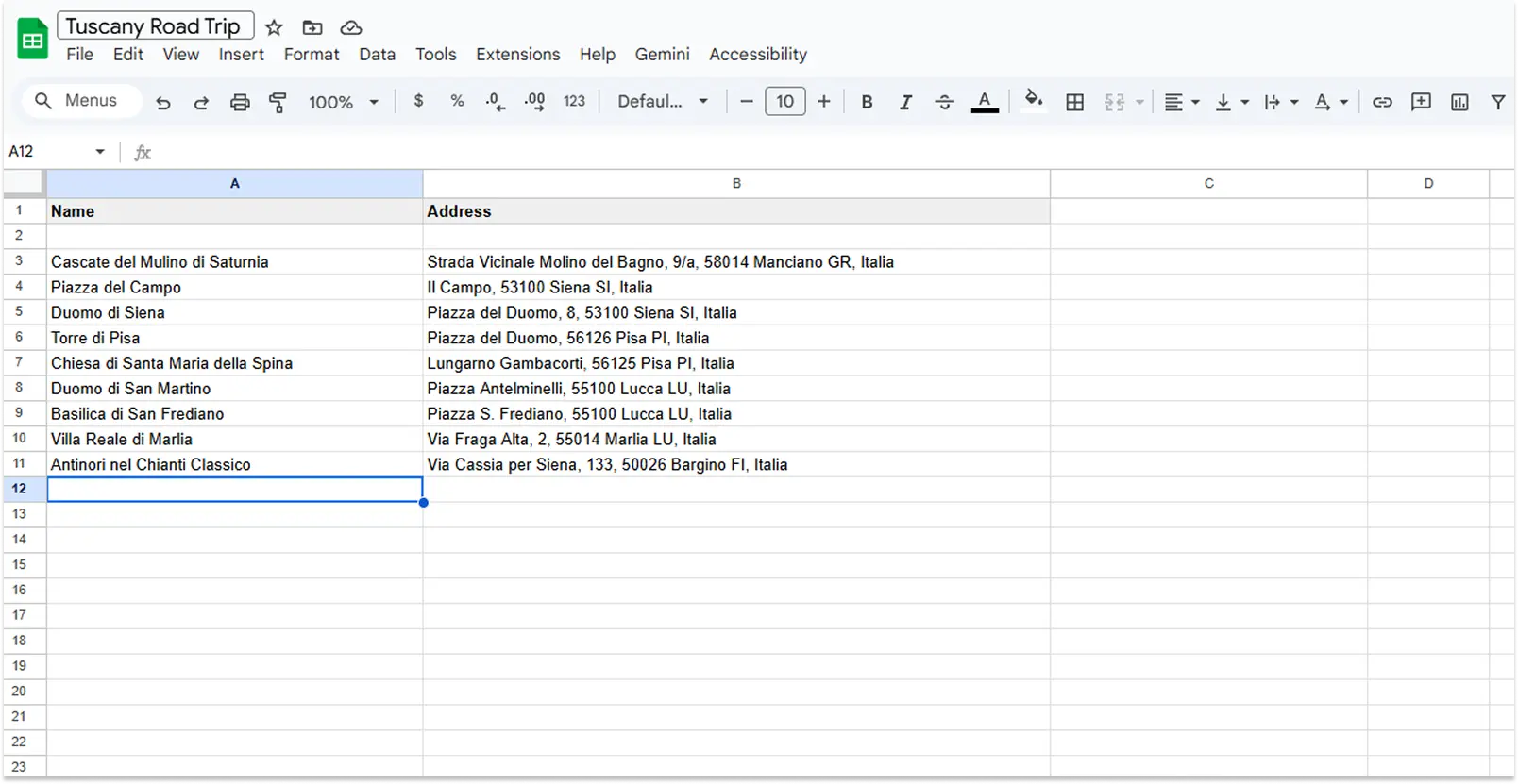The width and height of the screenshot is (1518, 784).
Task: Open the Default font family dropdown
Action: (x=662, y=101)
